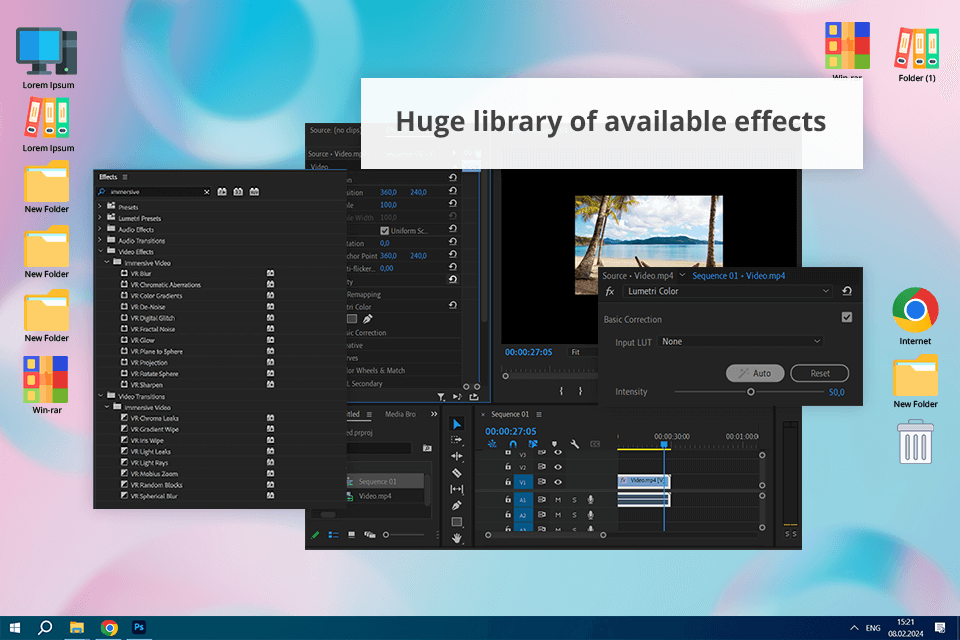The image size is (960, 640).
Task: Toggle timeline snapping magnet icon
Action: pyautogui.click(x=513, y=444)
